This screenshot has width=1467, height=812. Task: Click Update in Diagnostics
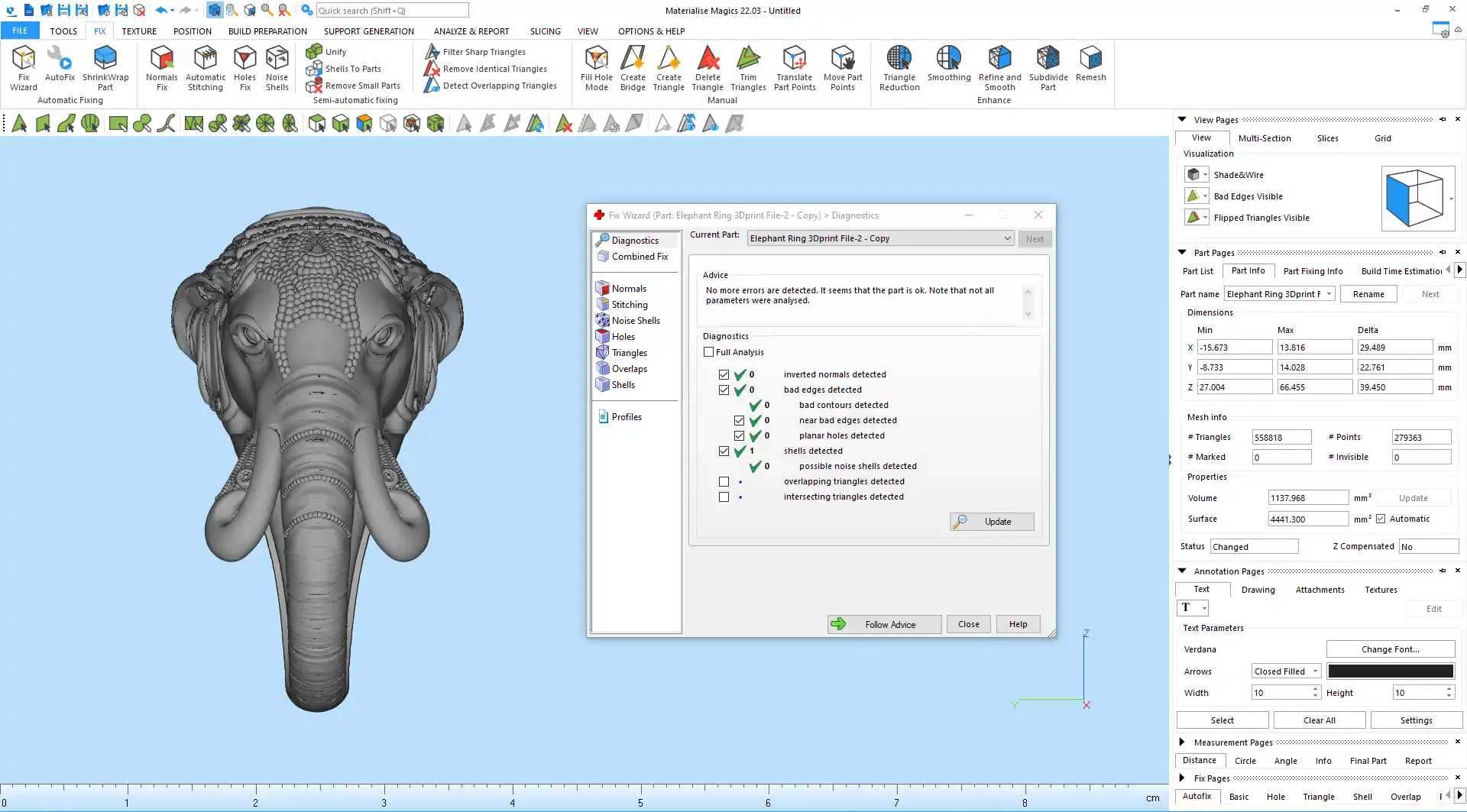992,522
